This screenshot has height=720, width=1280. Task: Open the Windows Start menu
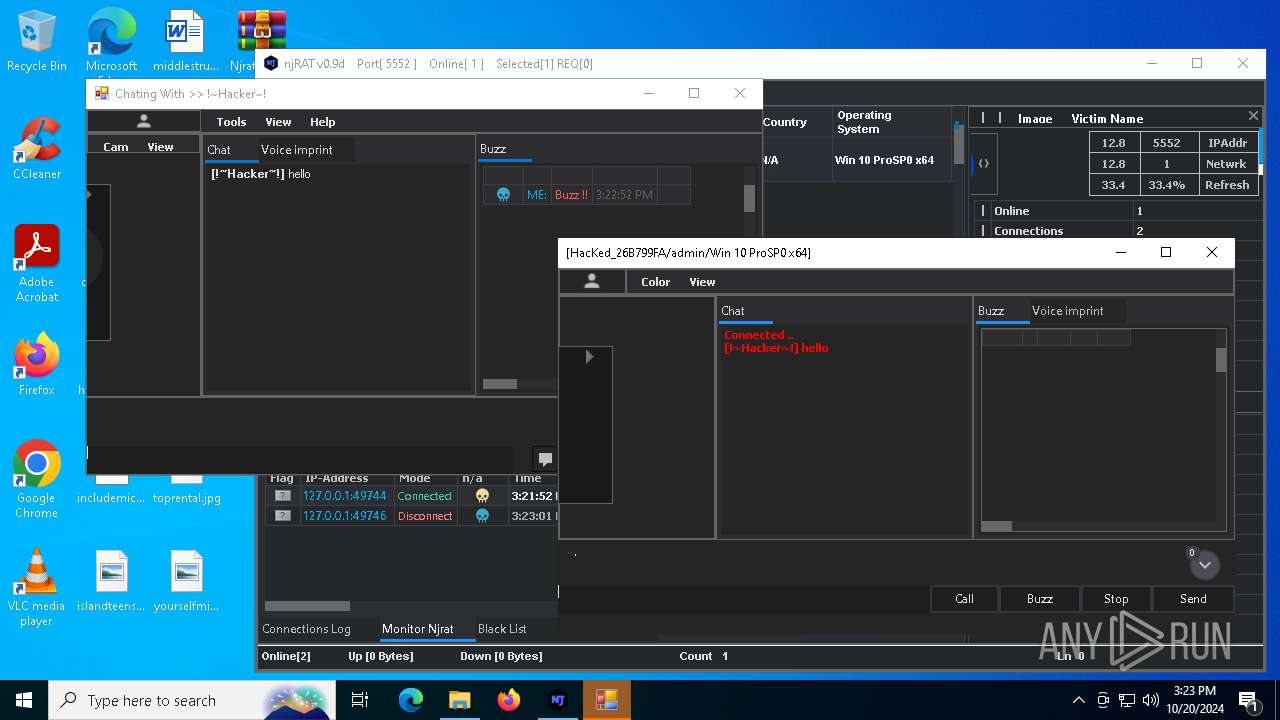click(x=24, y=700)
